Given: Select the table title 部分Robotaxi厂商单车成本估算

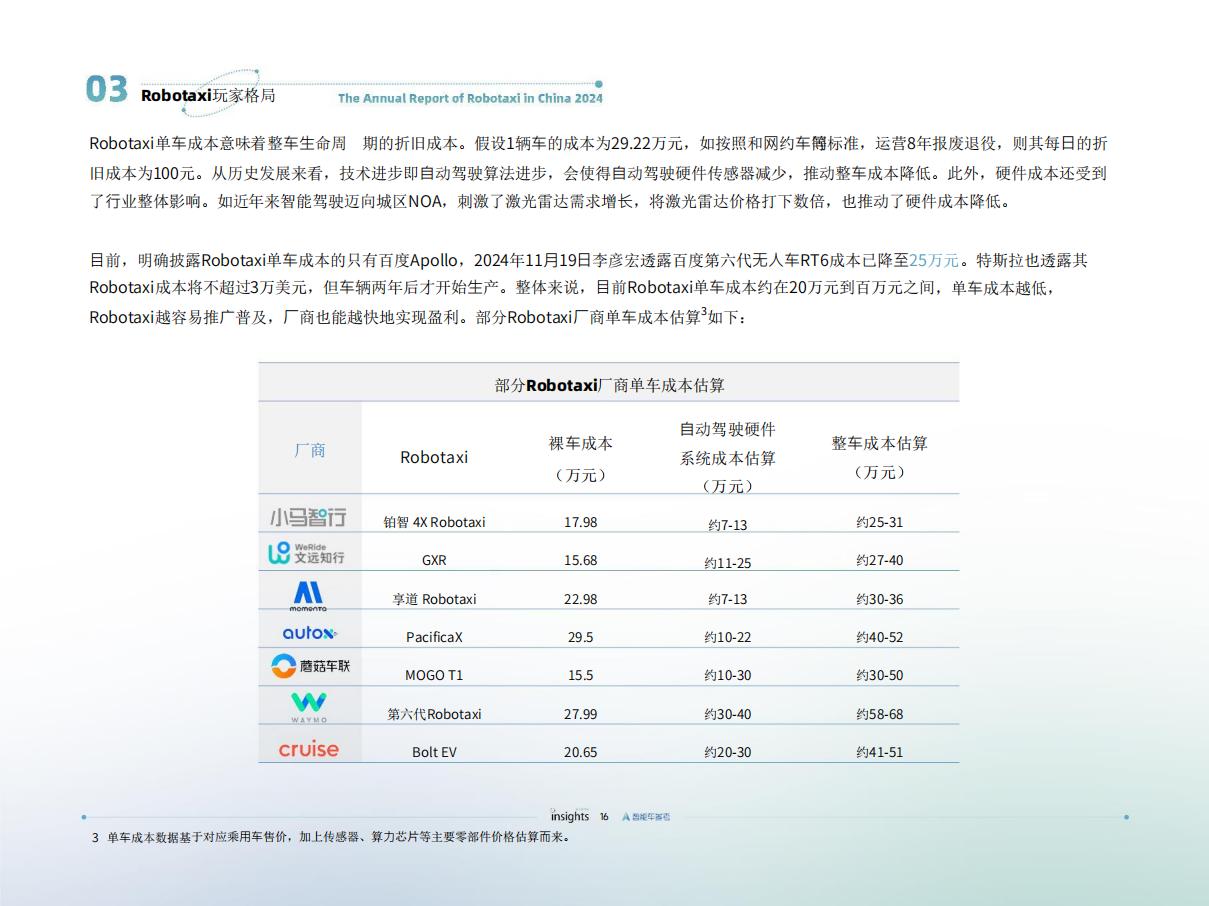Looking at the screenshot, I should click(x=609, y=385).
